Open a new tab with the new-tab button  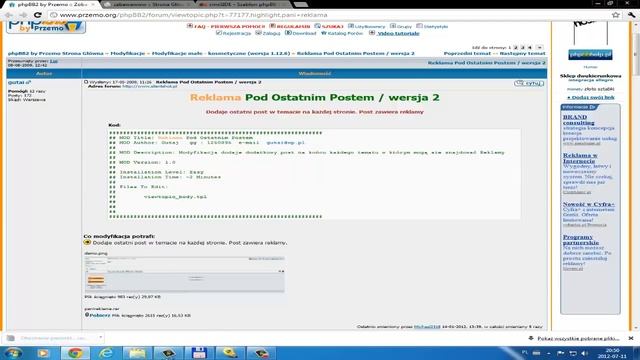coord(301,4)
